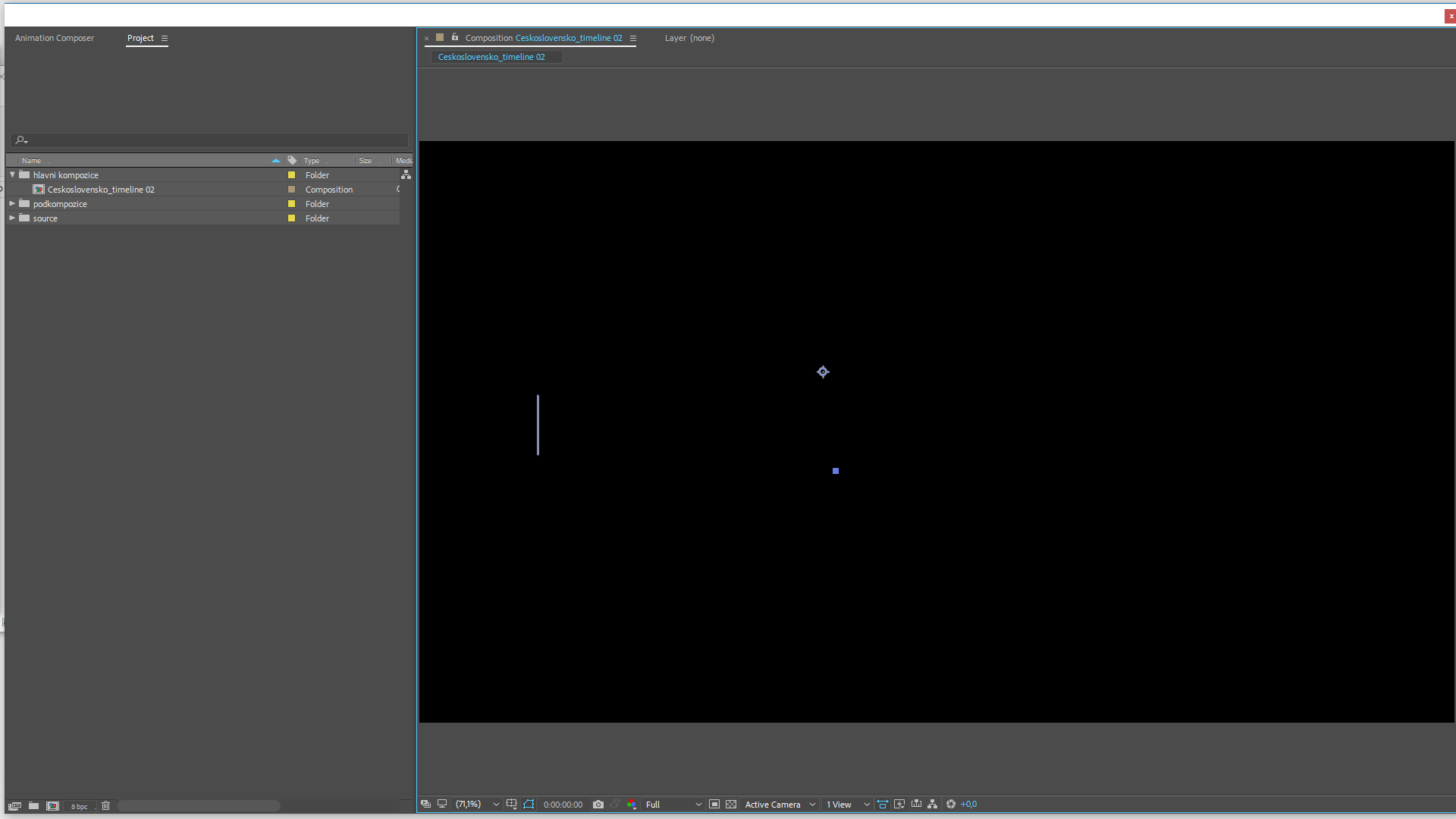Click the 8 bpc color depth button
Viewport: 1456px width, 819px height.
point(79,807)
